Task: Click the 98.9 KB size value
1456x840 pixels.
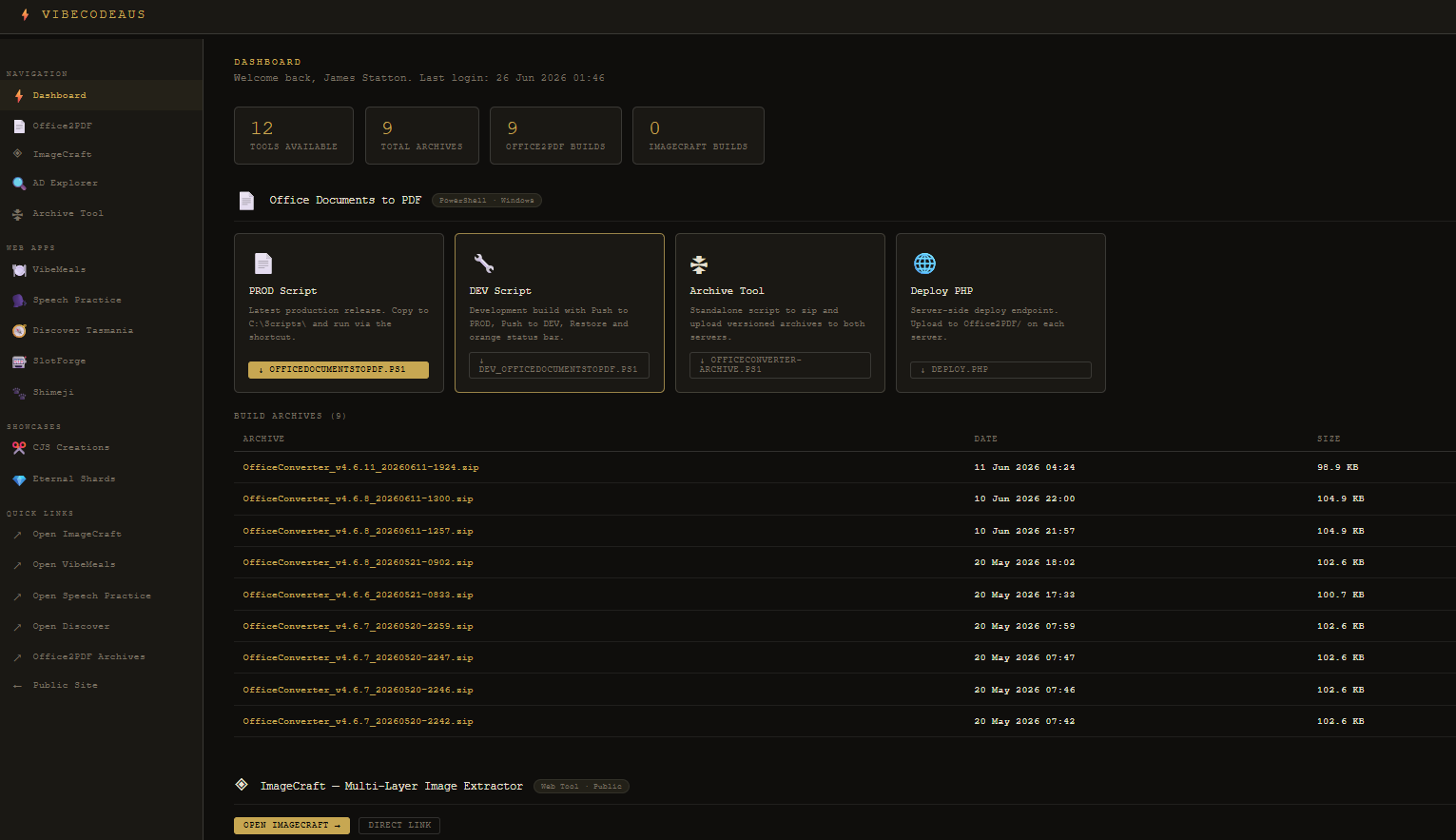Action: pyautogui.click(x=1337, y=468)
